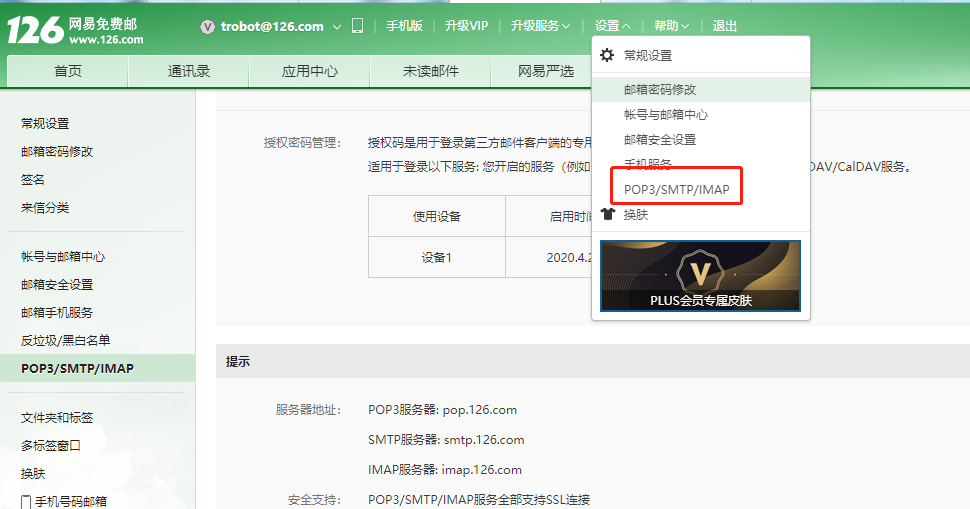Open the 应用中心 tab
The width and height of the screenshot is (970, 509).
click(x=309, y=71)
